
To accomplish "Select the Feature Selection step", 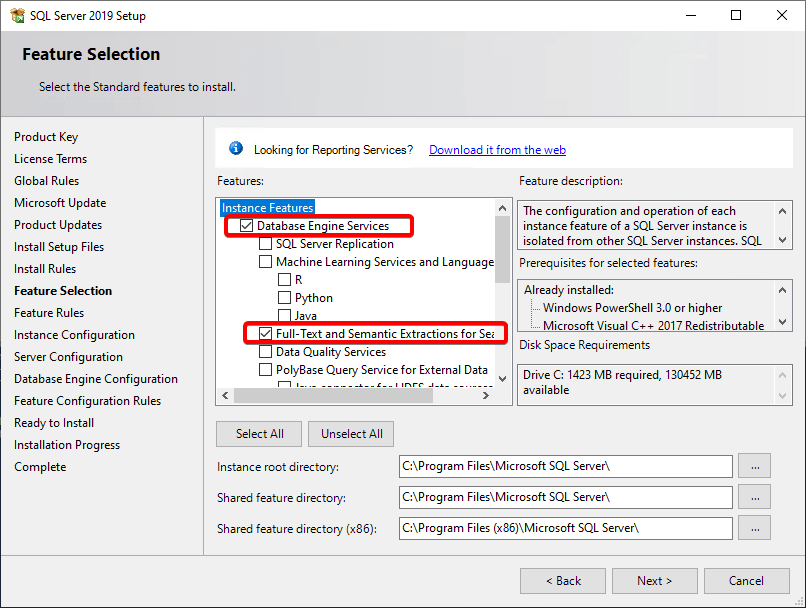I will pyautogui.click(x=63, y=291).
